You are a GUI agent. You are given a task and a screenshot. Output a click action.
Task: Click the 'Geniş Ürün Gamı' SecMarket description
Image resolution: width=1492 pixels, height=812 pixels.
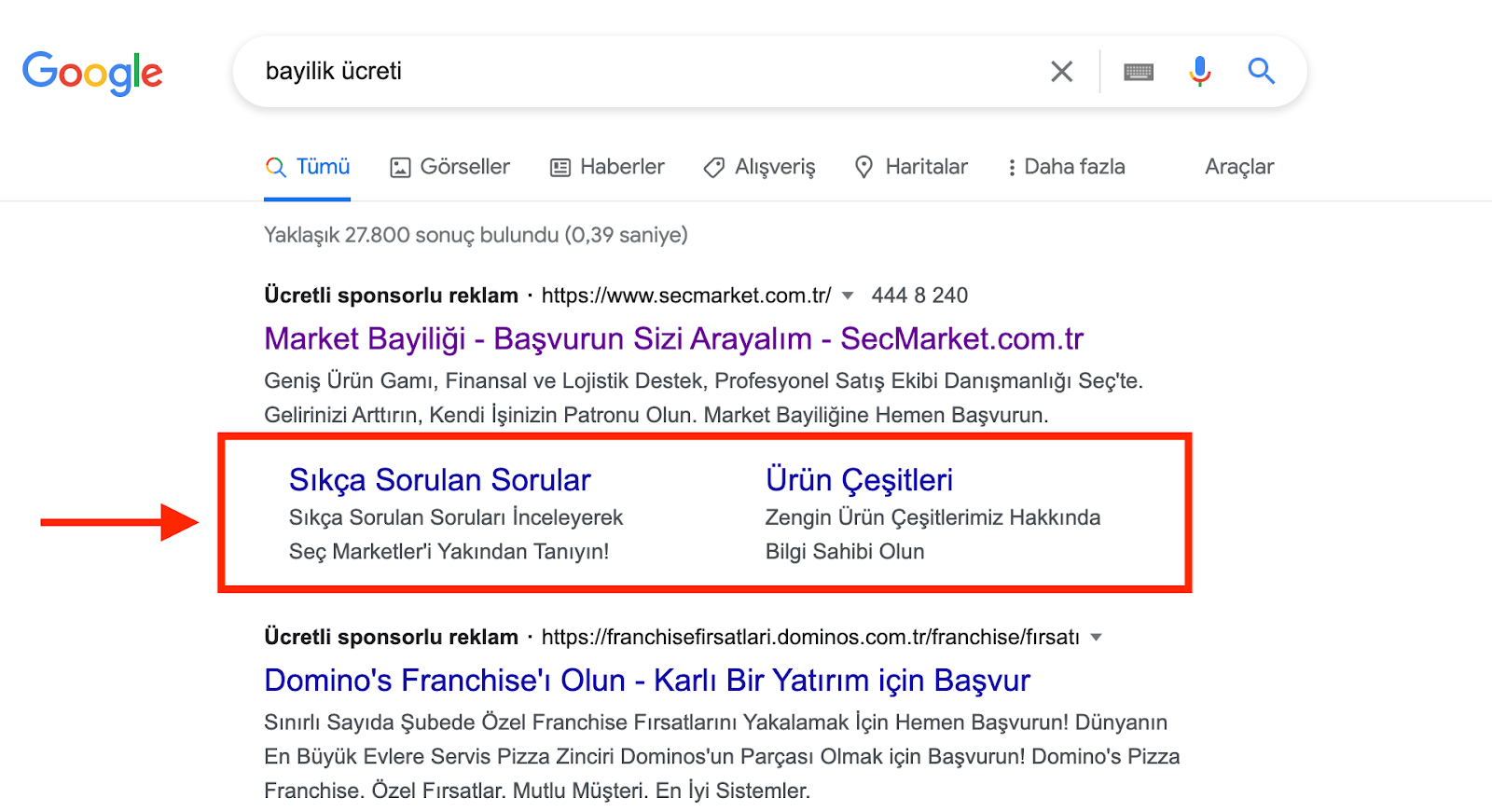(703, 398)
